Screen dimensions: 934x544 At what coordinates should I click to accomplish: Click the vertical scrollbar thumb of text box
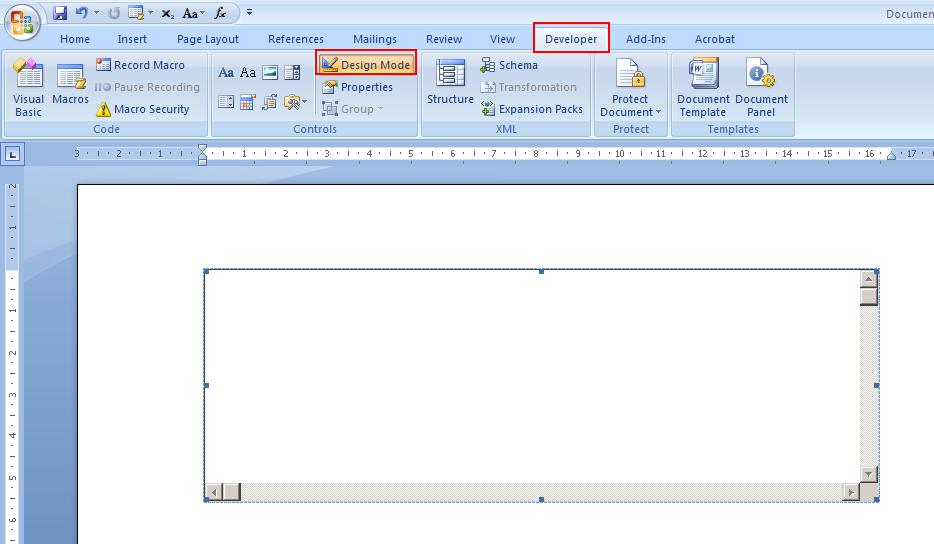(x=868, y=297)
